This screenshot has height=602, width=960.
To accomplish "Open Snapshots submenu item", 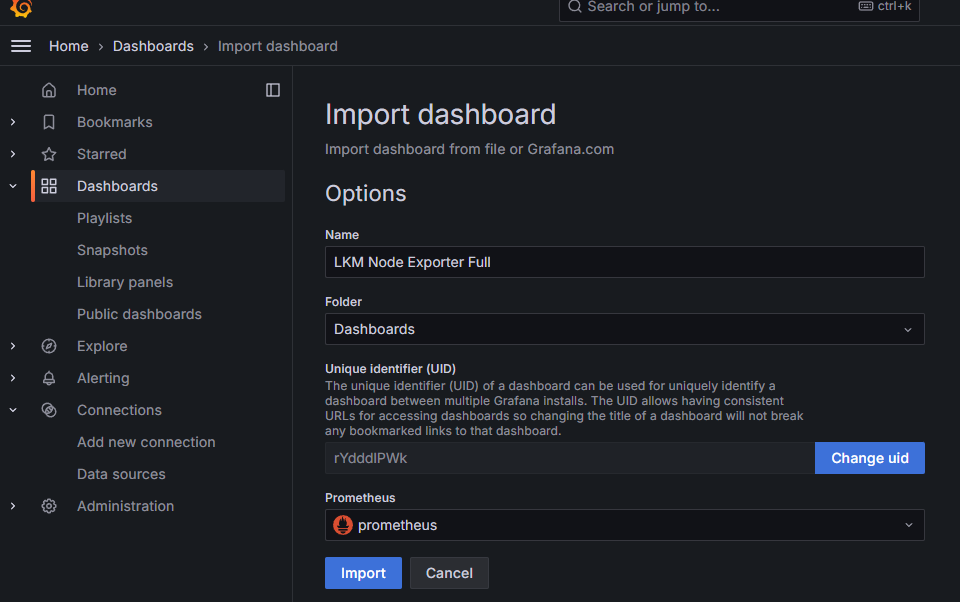I will pyautogui.click(x=112, y=250).
